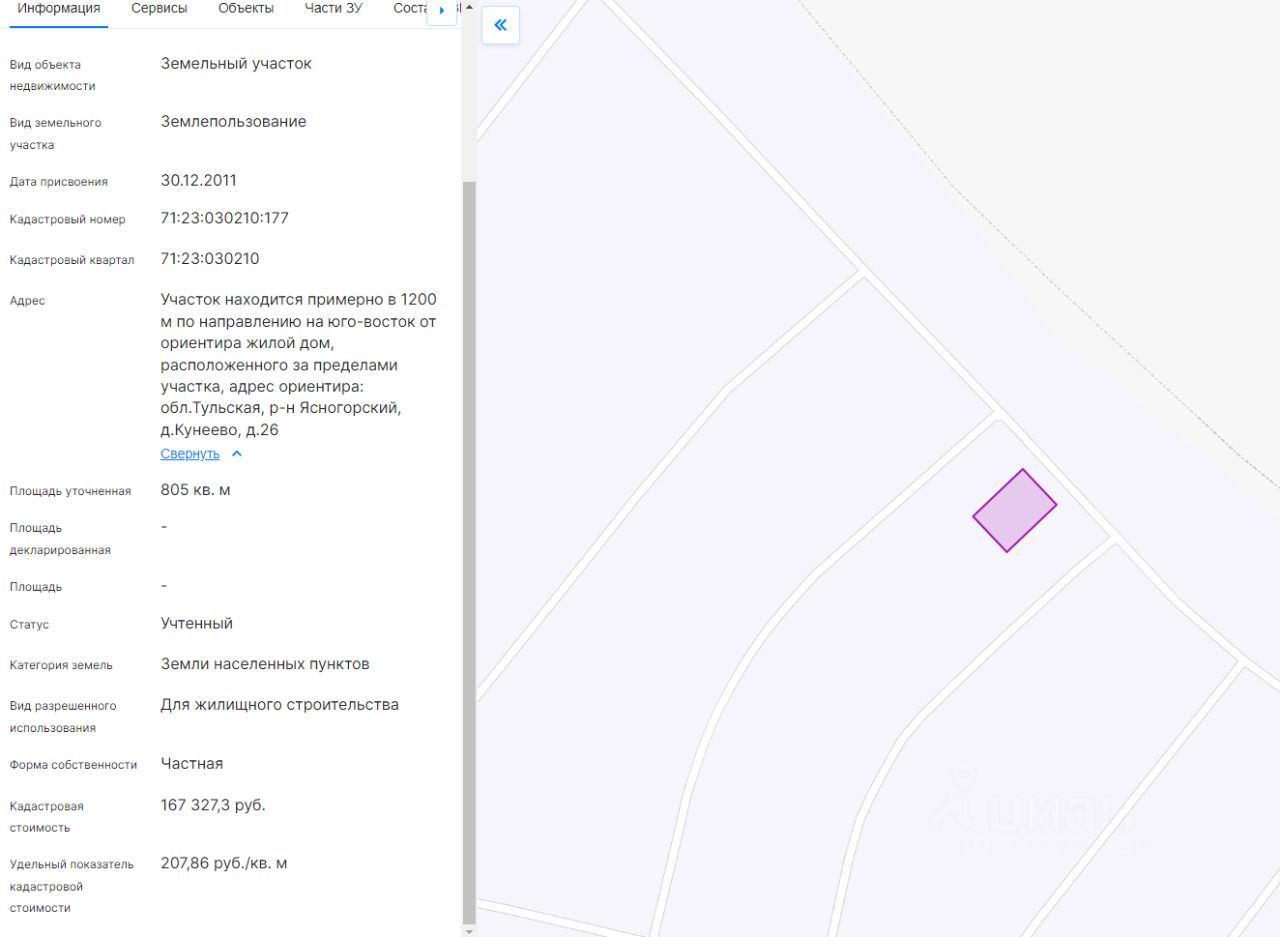Screen dimensions: 1280x937
Task: Select the value Землепользование
Action: pos(234,122)
